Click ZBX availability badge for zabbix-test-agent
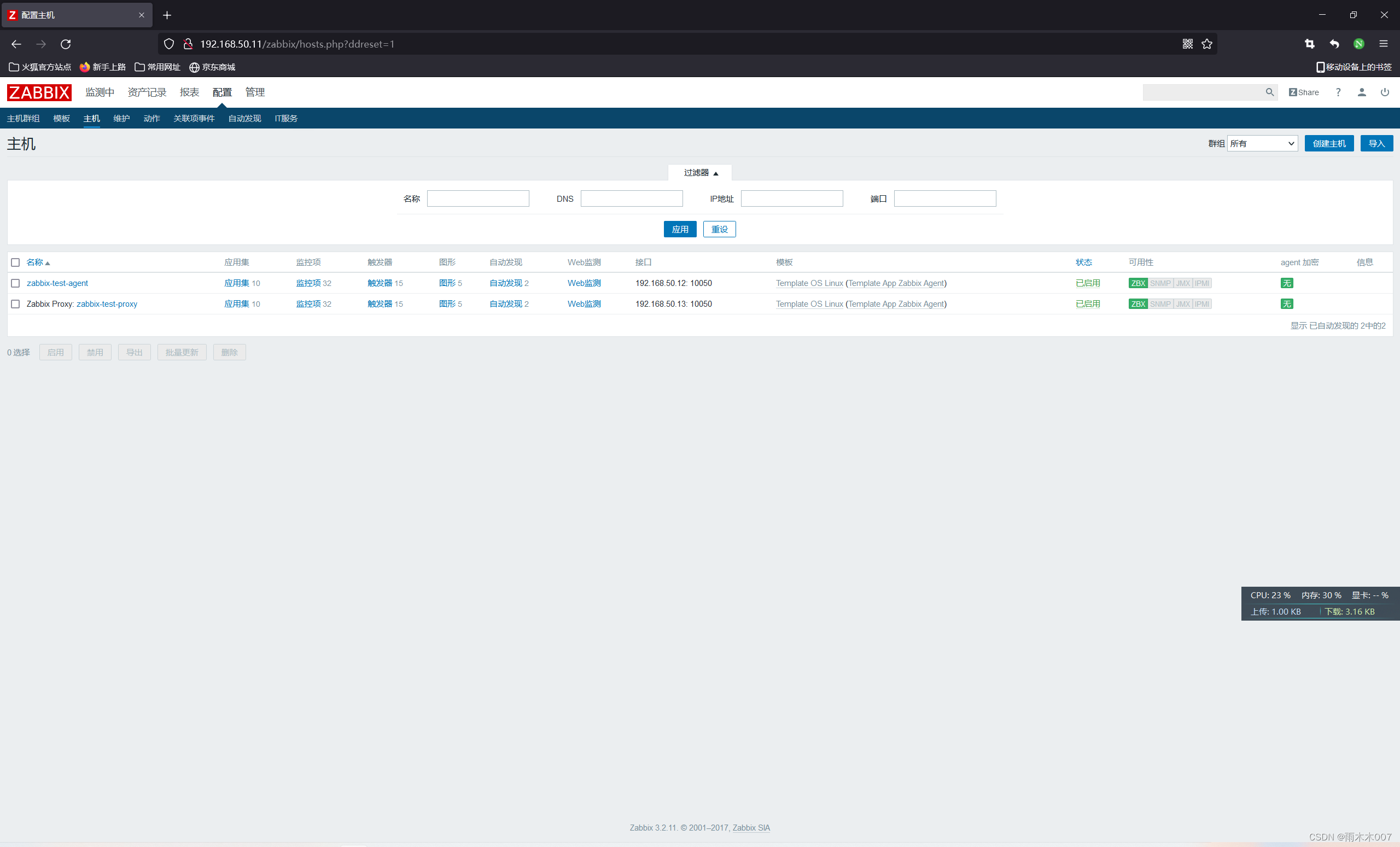The image size is (1400, 847). [1138, 283]
